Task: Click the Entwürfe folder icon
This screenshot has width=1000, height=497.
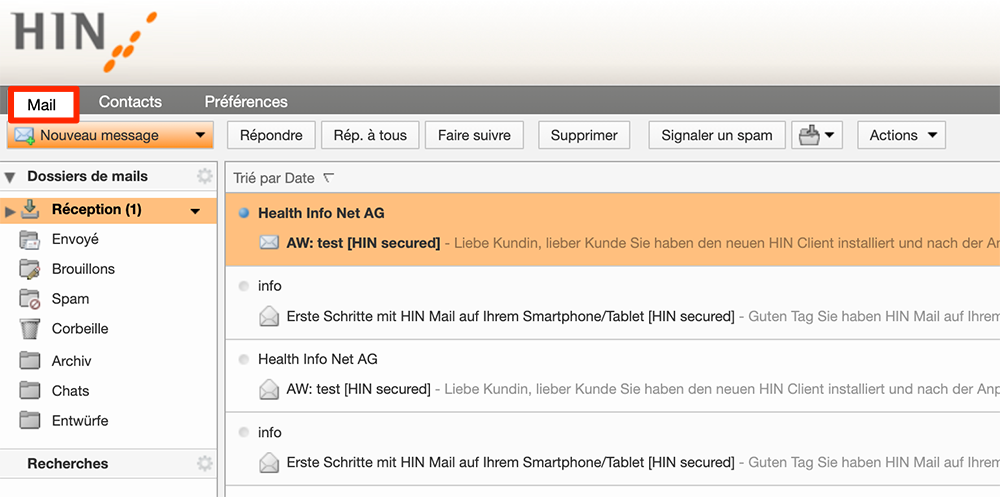Action: (x=30, y=420)
